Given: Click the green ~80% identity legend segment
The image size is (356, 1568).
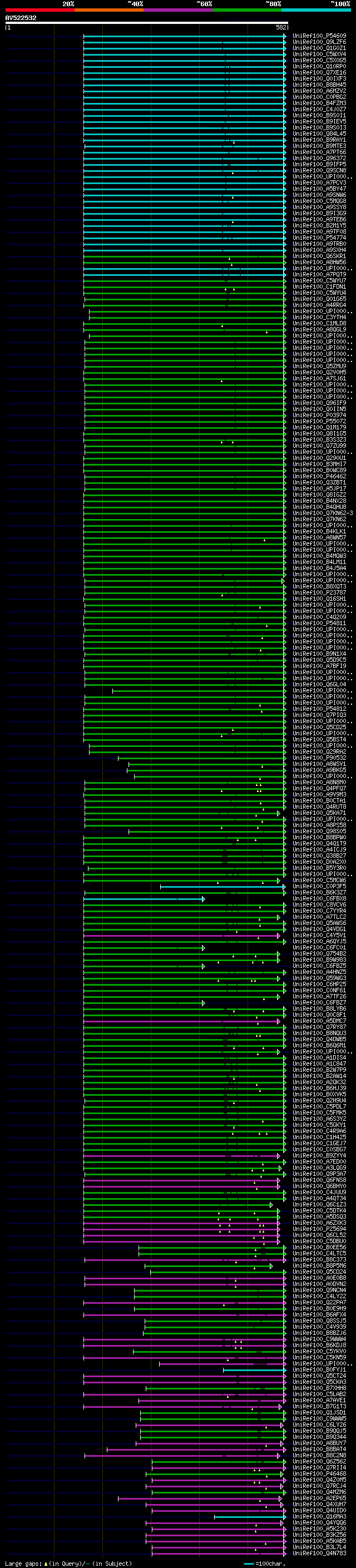Looking at the screenshot, I should (246, 10).
